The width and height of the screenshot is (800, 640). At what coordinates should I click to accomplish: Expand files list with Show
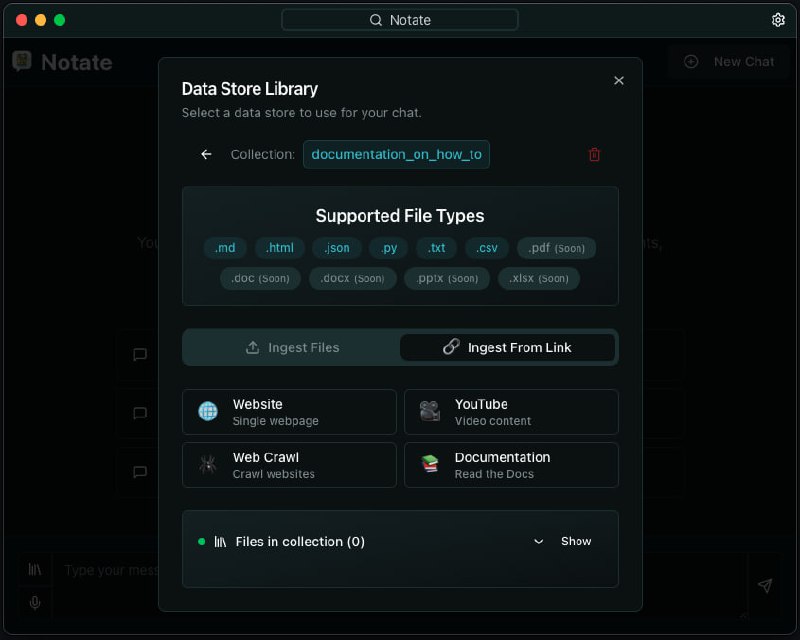[576, 541]
